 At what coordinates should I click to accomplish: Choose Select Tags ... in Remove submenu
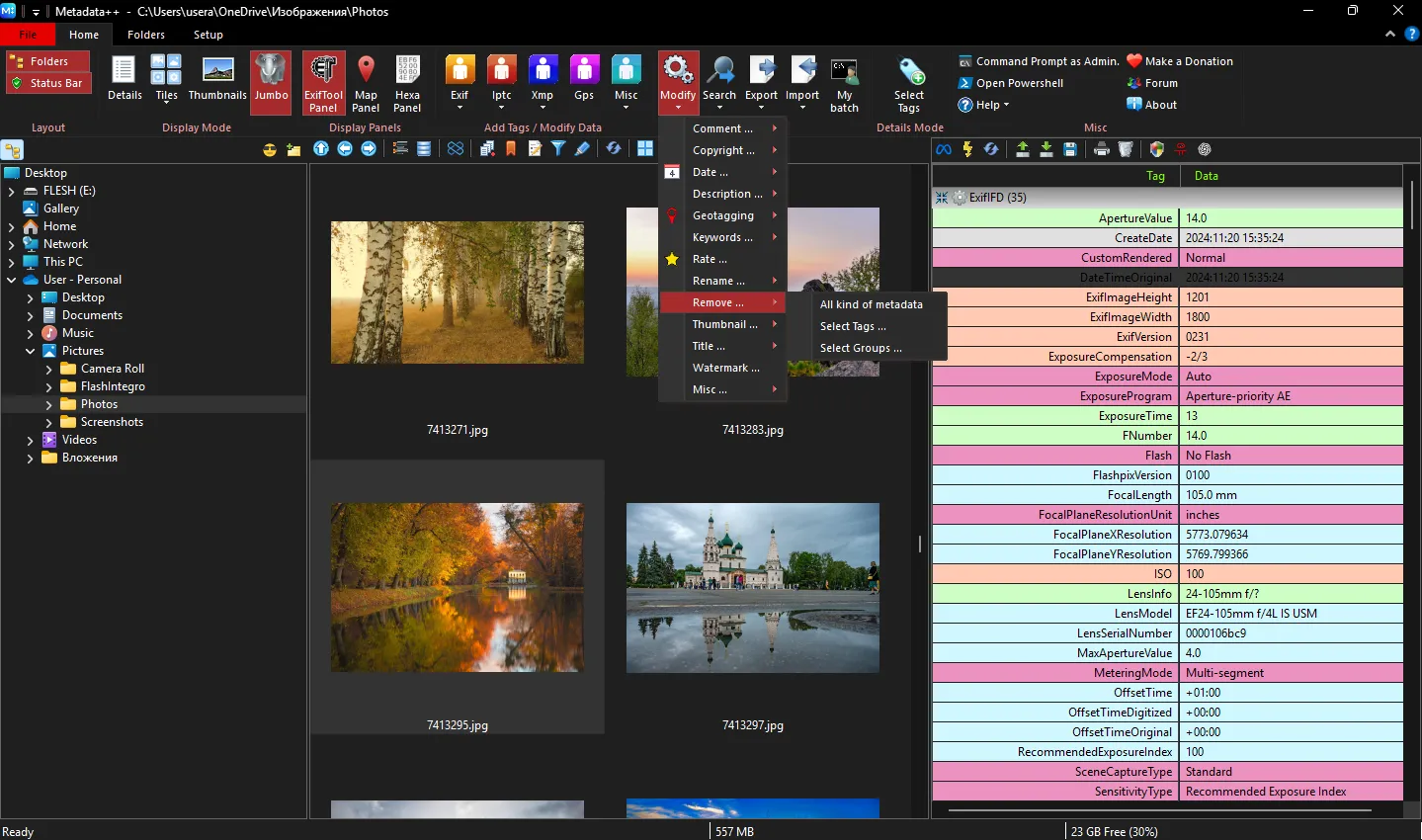click(x=853, y=326)
